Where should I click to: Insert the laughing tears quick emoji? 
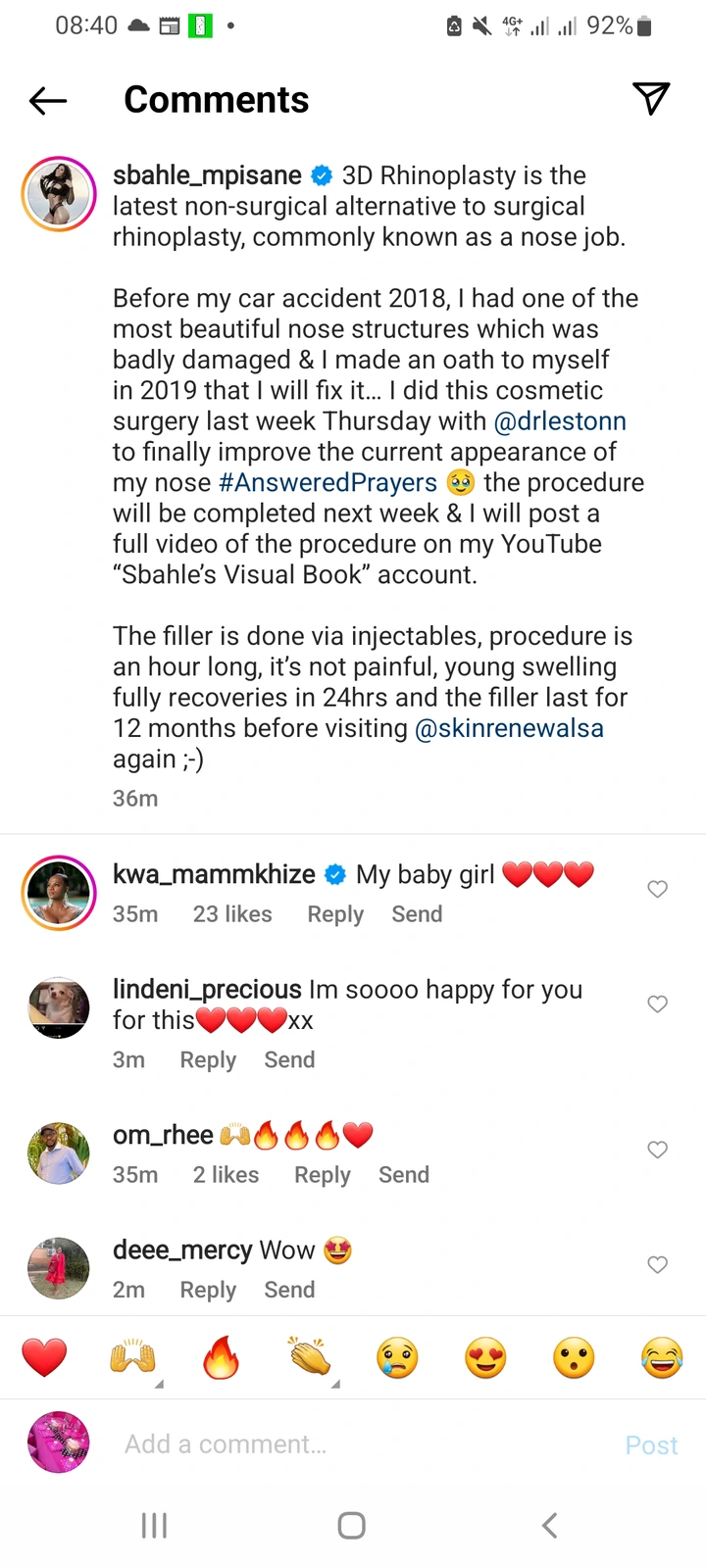coord(662,1358)
